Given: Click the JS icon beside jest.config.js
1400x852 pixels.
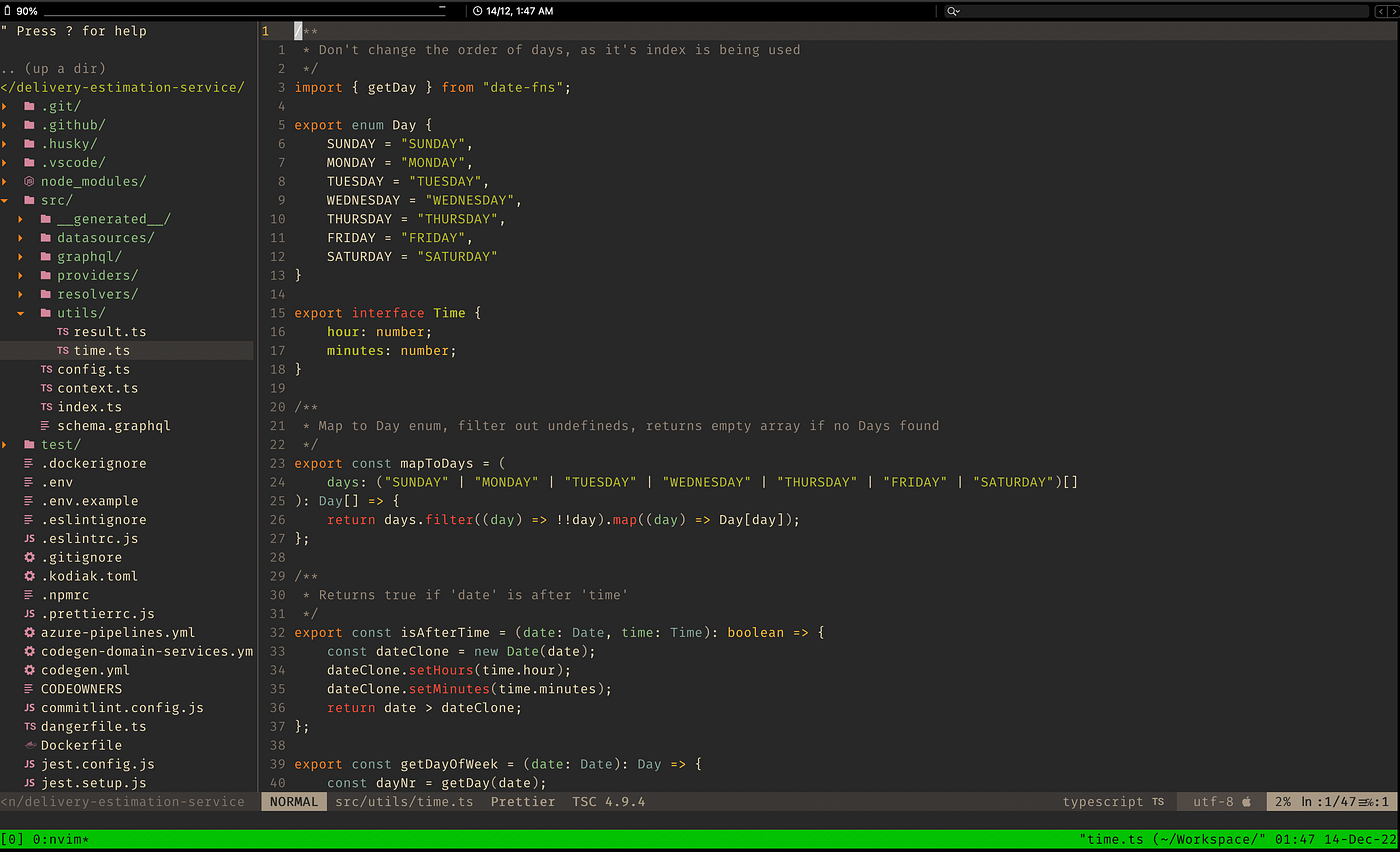Looking at the screenshot, I should click(x=29, y=764).
